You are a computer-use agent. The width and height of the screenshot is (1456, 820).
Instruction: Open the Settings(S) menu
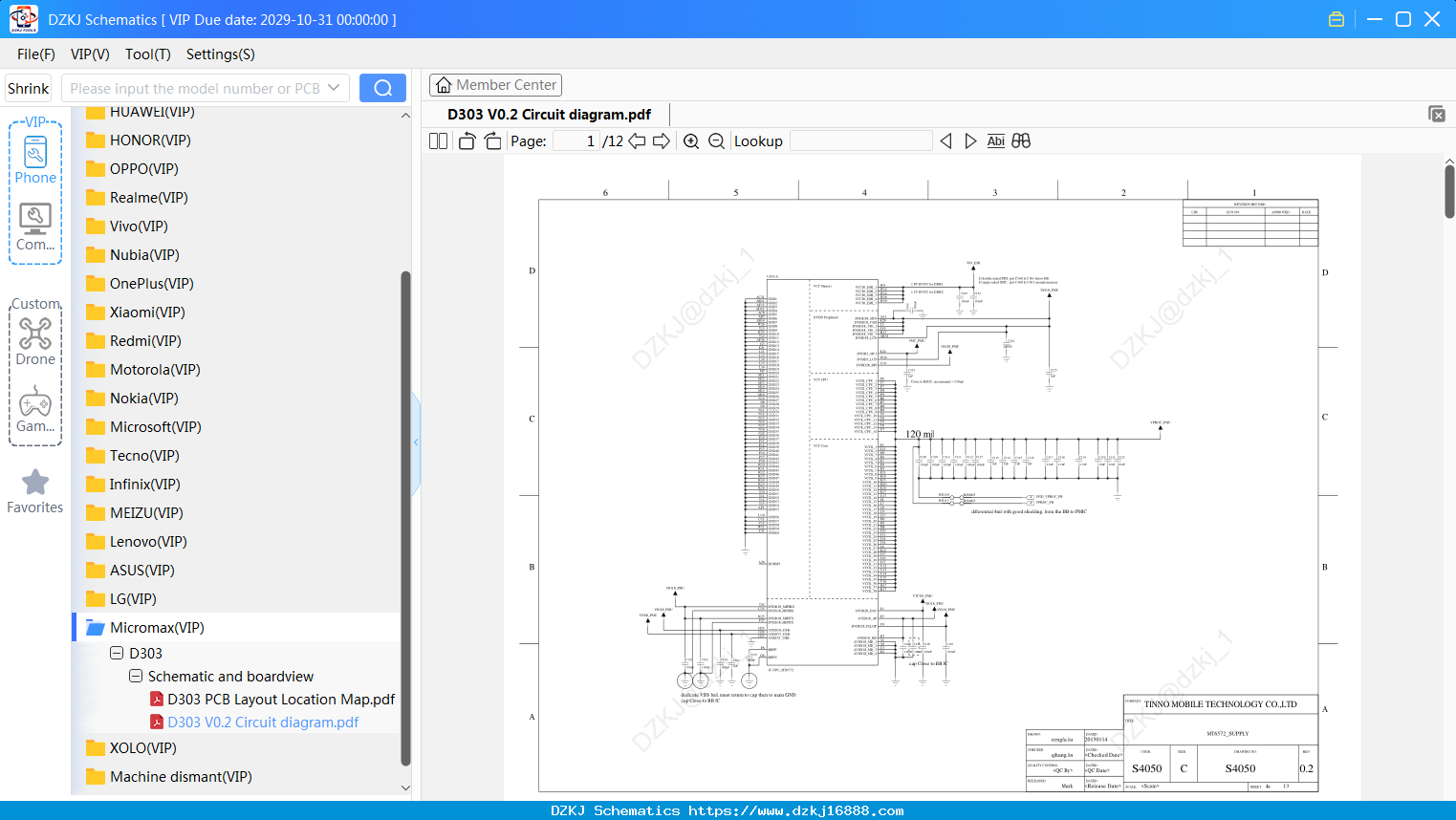pos(221,54)
